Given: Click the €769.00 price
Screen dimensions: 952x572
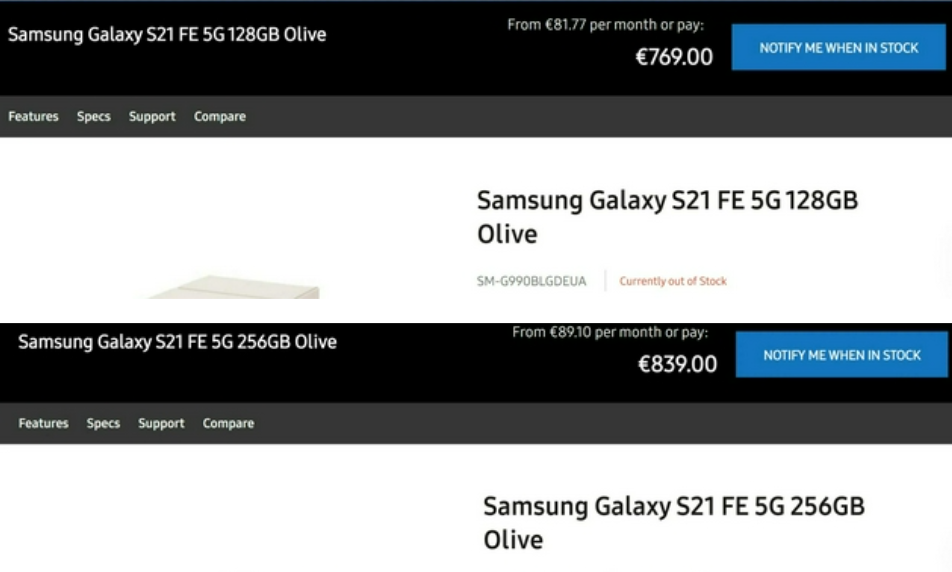Looking at the screenshot, I should coord(674,57).
